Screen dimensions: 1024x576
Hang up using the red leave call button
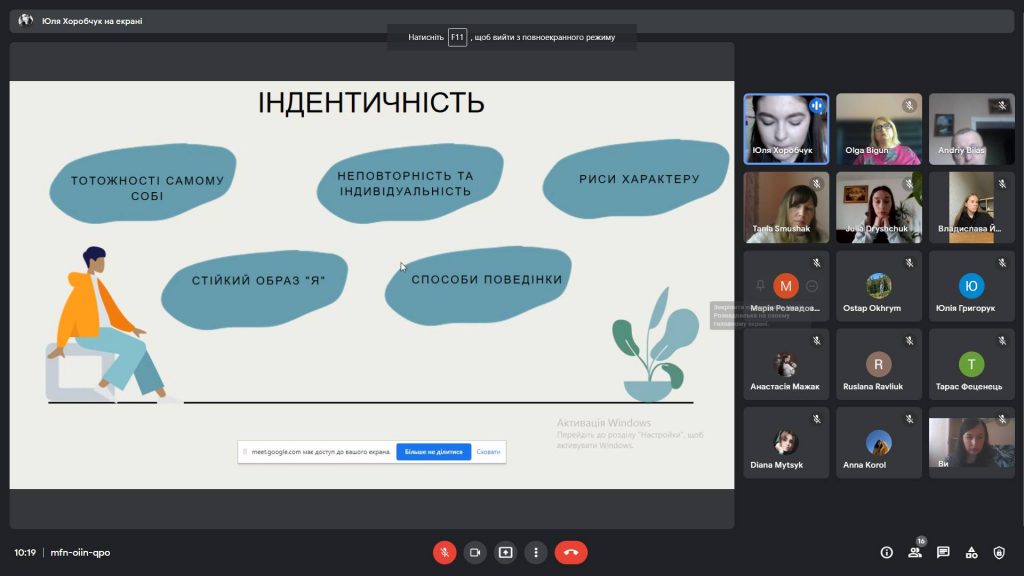point(571,552)
